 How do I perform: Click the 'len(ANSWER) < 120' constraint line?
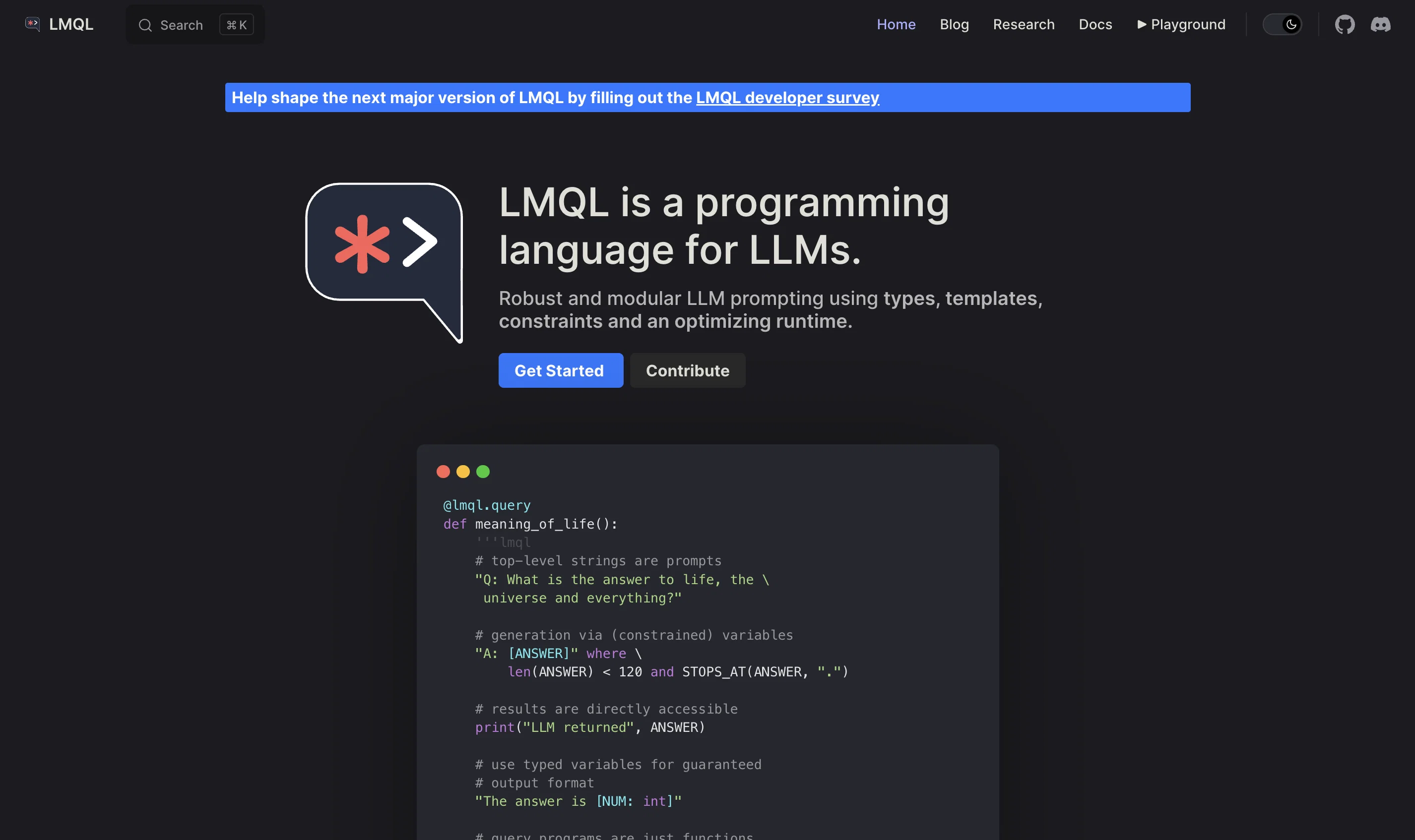(678, 671)
